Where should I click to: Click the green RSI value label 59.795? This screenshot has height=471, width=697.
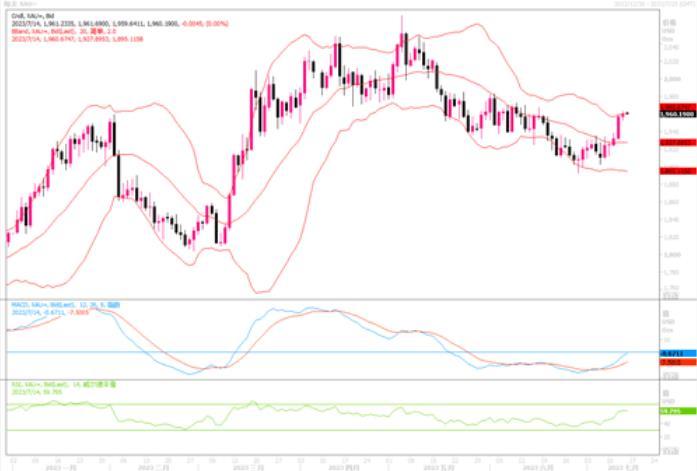point(675,410)
